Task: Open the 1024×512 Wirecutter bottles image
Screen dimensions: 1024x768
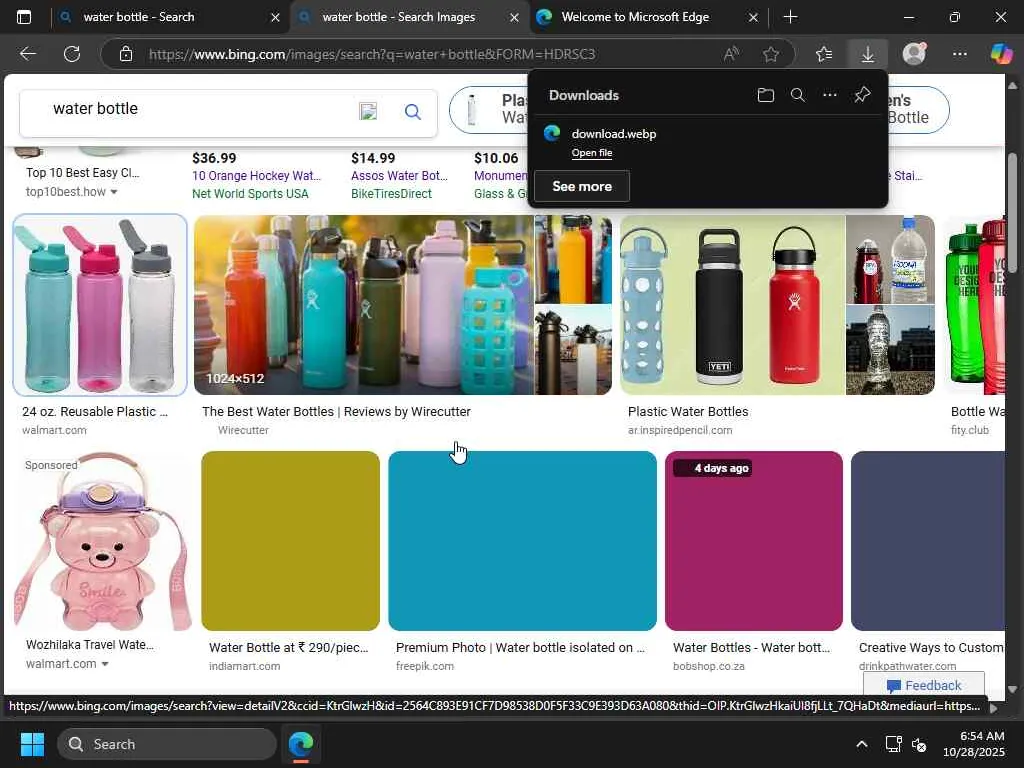Action: click(x=364, y=305)
